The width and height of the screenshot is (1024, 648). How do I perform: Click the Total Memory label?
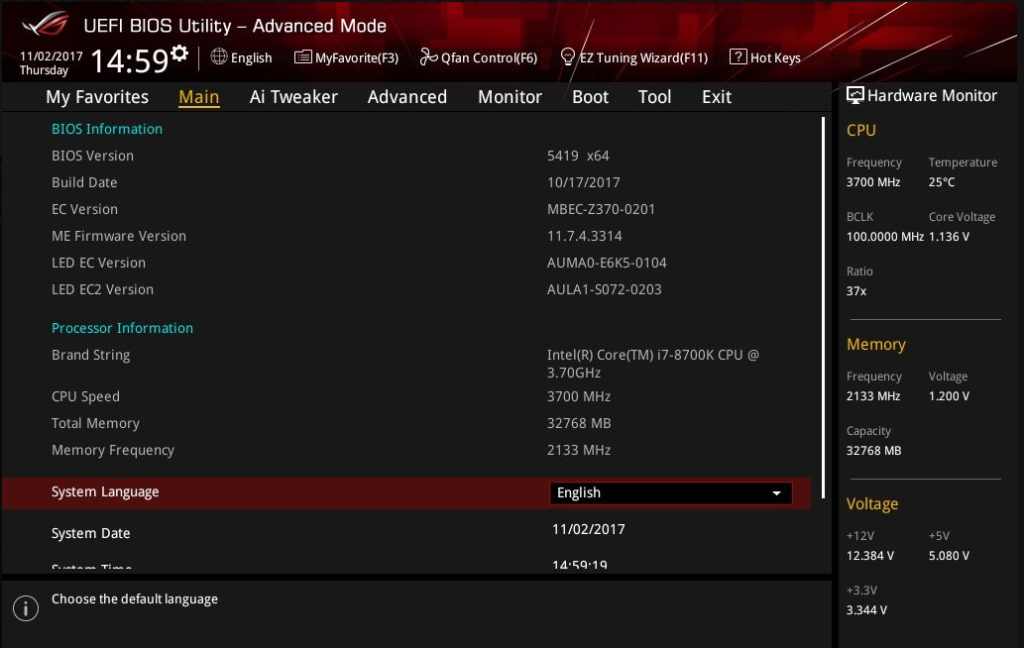tap(95, 423)
